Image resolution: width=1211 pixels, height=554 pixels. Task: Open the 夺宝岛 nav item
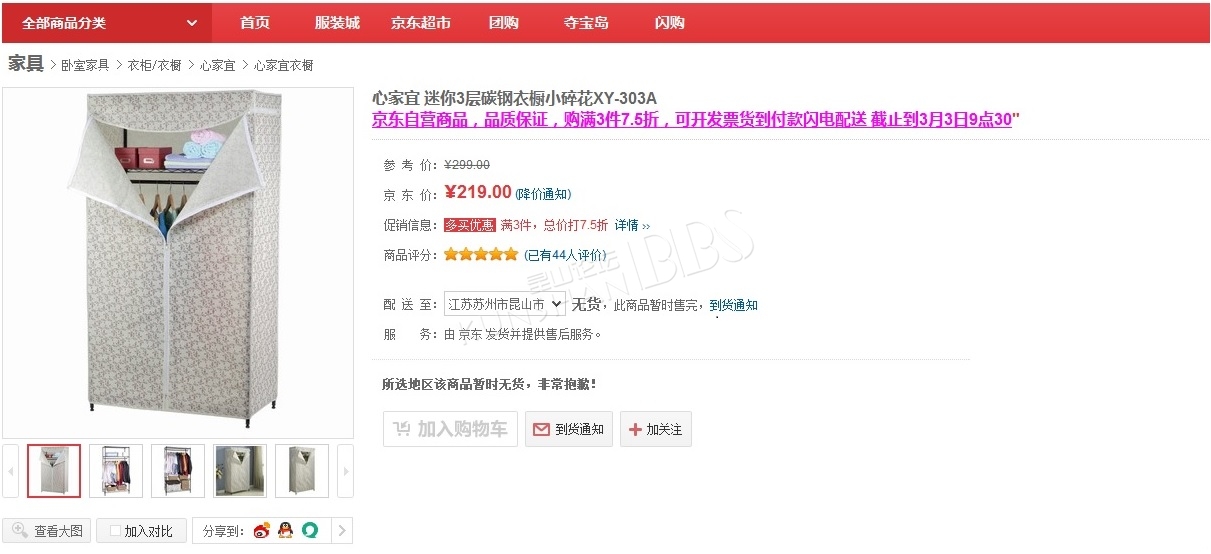point(586,23)
